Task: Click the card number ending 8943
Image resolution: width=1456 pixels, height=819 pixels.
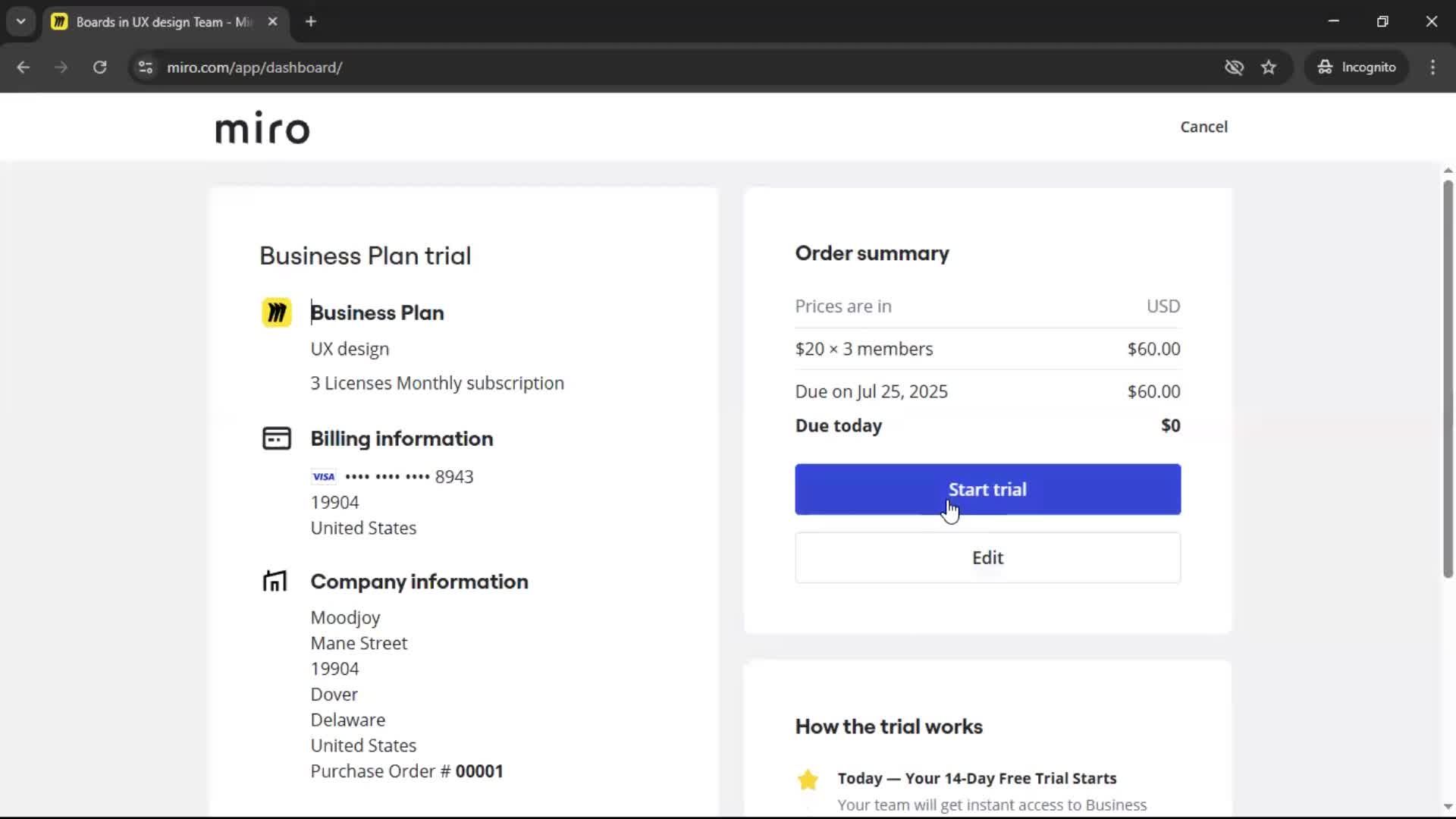Action: click(409, 477)
